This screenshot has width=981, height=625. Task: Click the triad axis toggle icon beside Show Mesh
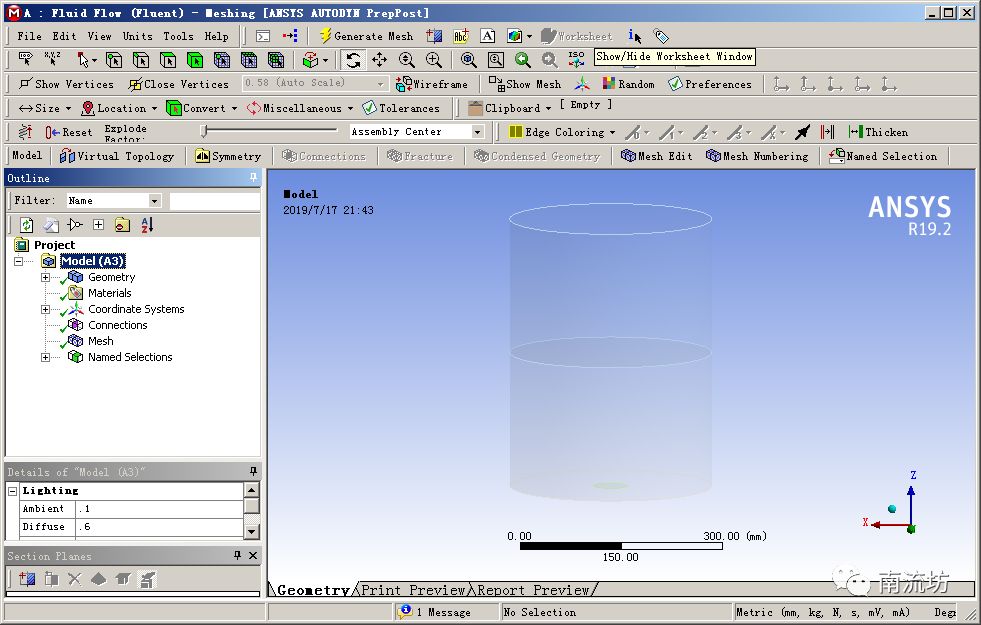(x=582, y=84)
